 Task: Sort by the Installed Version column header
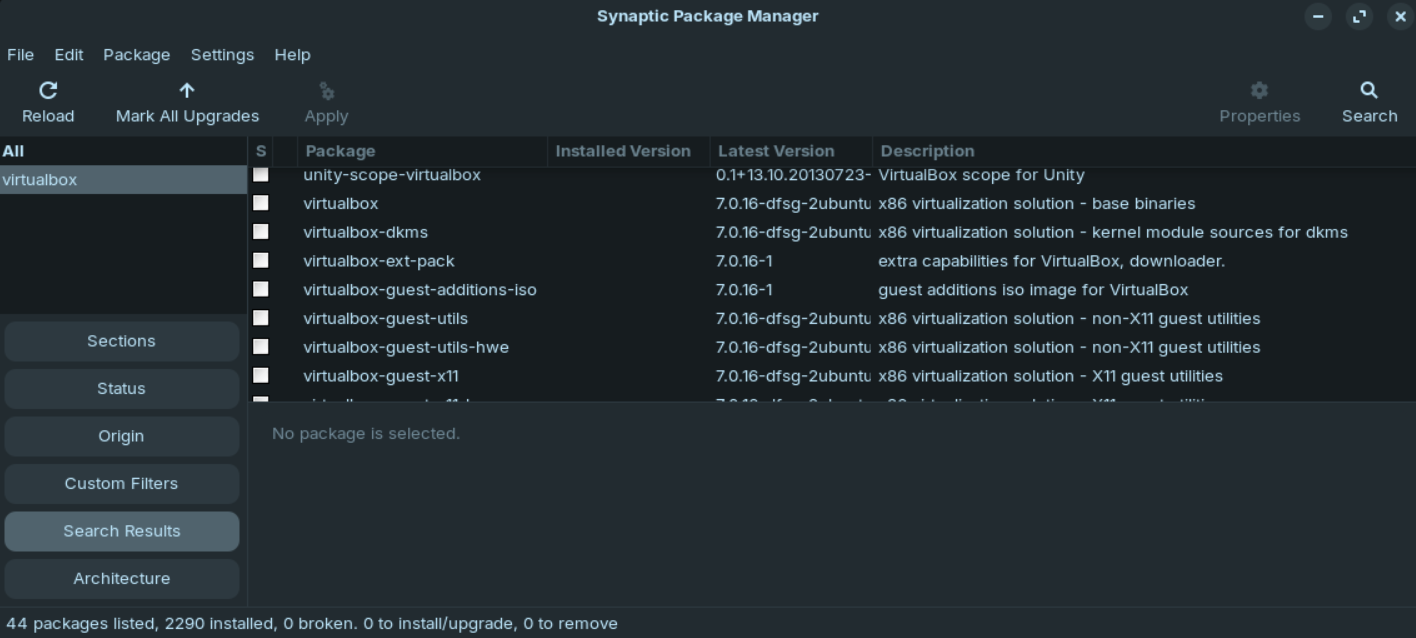(x=629, y=151)
